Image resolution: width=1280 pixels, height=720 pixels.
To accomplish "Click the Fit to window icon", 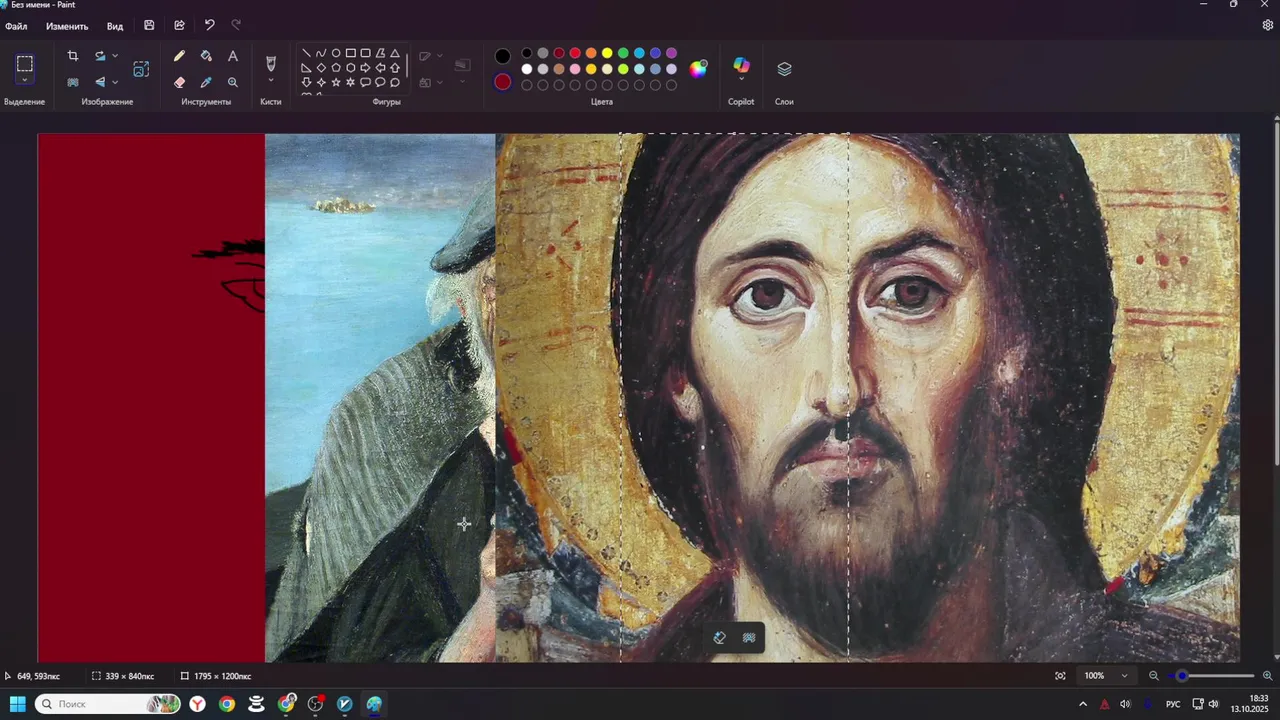I will tap(1060, 676).
